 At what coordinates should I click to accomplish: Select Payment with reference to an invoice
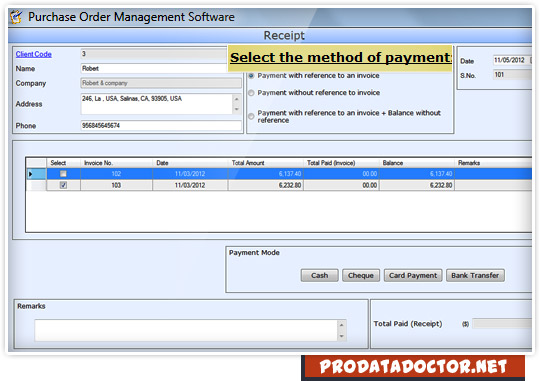tap(251, 75)
